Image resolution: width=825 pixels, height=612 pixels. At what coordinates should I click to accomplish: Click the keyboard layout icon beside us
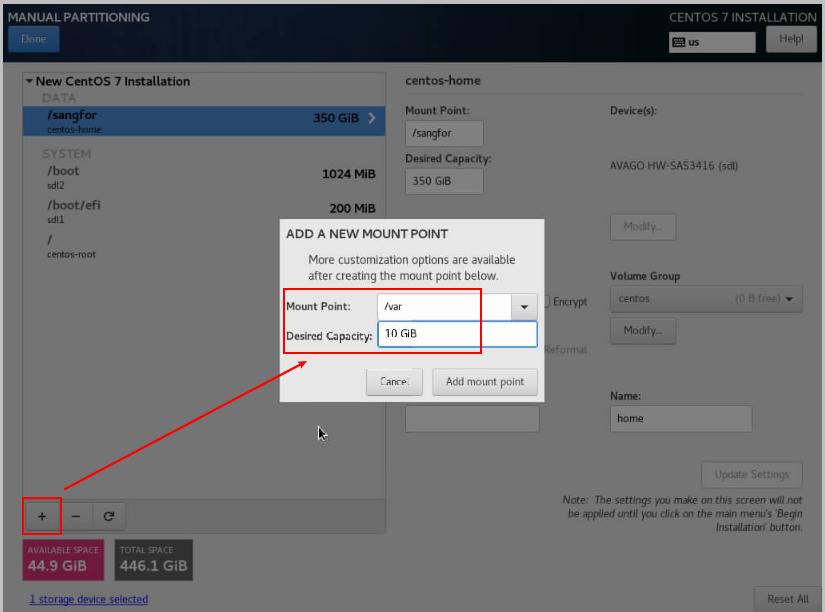pyautogui.click(x=679, y=42)
